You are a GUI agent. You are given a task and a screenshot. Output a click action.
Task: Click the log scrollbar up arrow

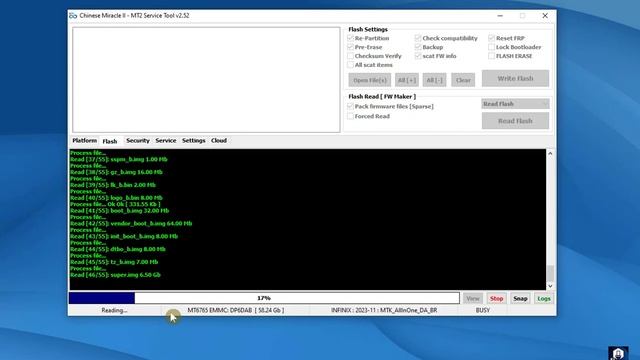click(x=550, y=153)
